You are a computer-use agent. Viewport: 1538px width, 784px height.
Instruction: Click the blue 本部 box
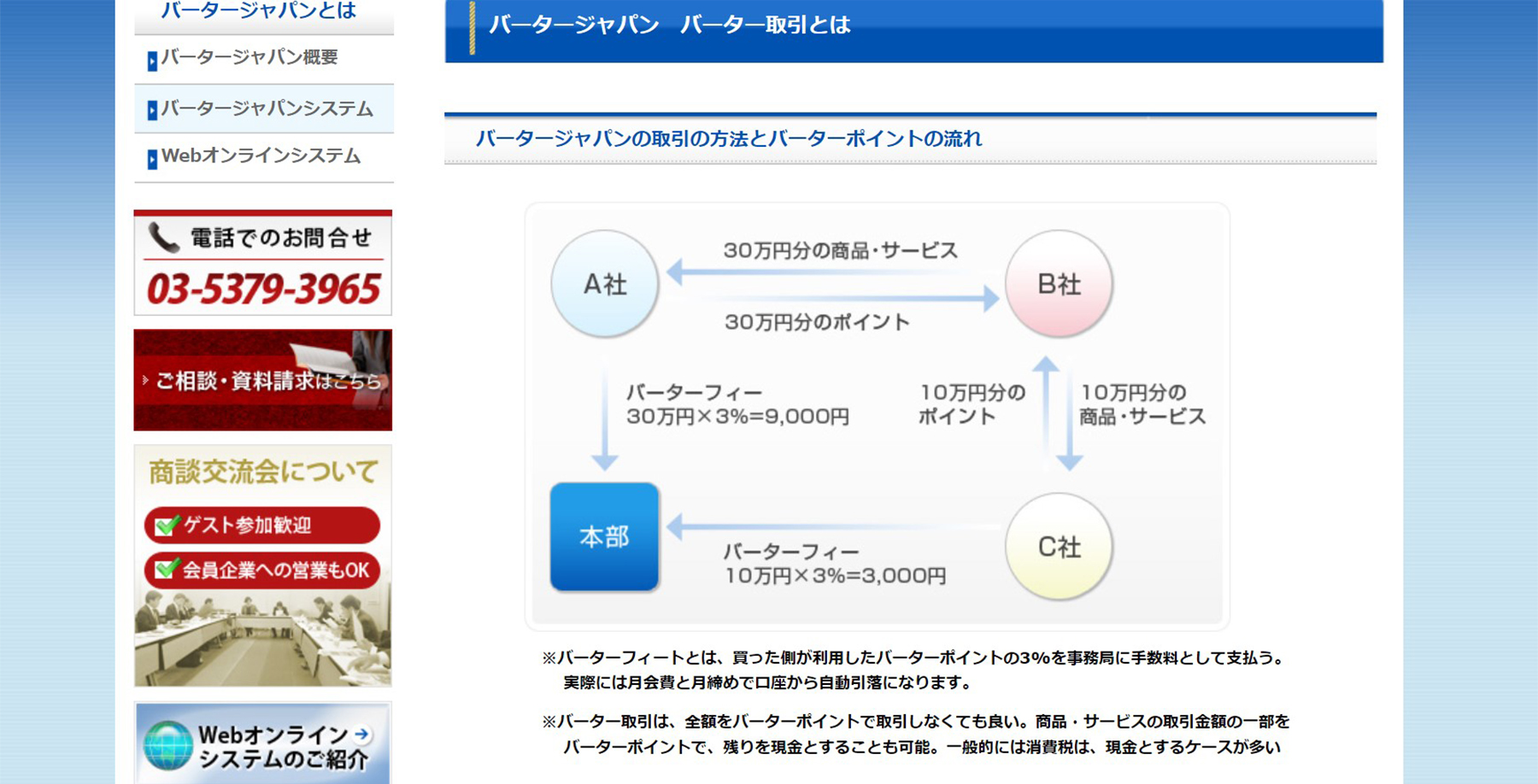[604, 536]
